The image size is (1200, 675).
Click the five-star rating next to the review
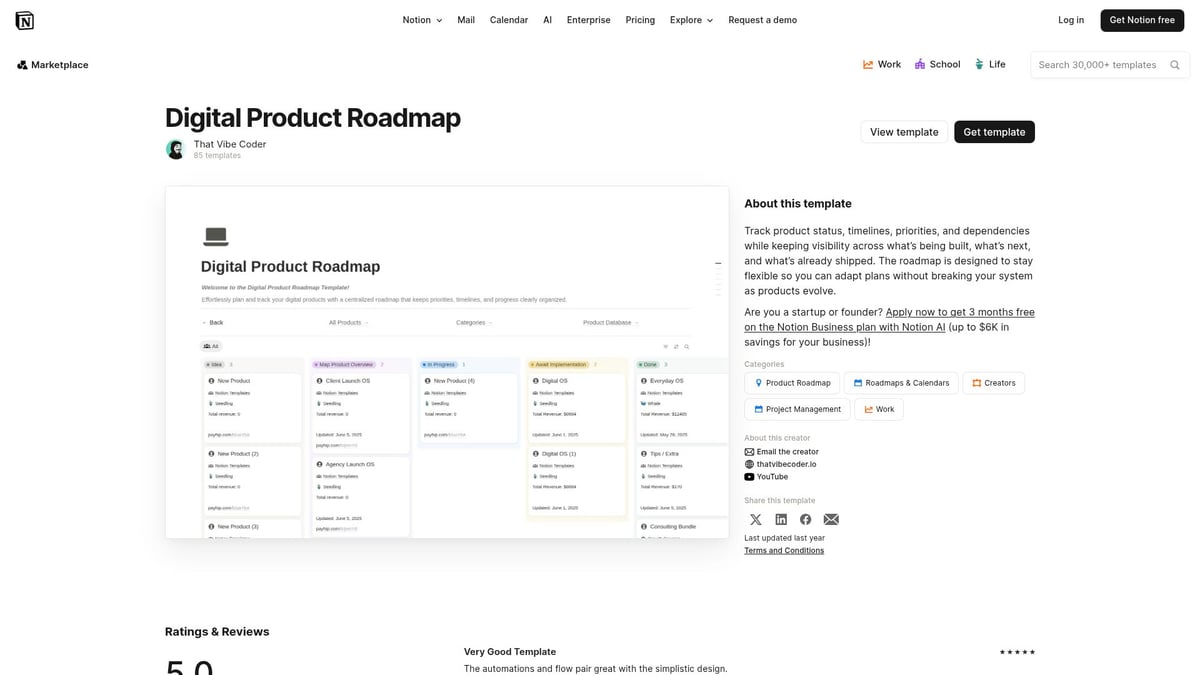(1017, 651)
